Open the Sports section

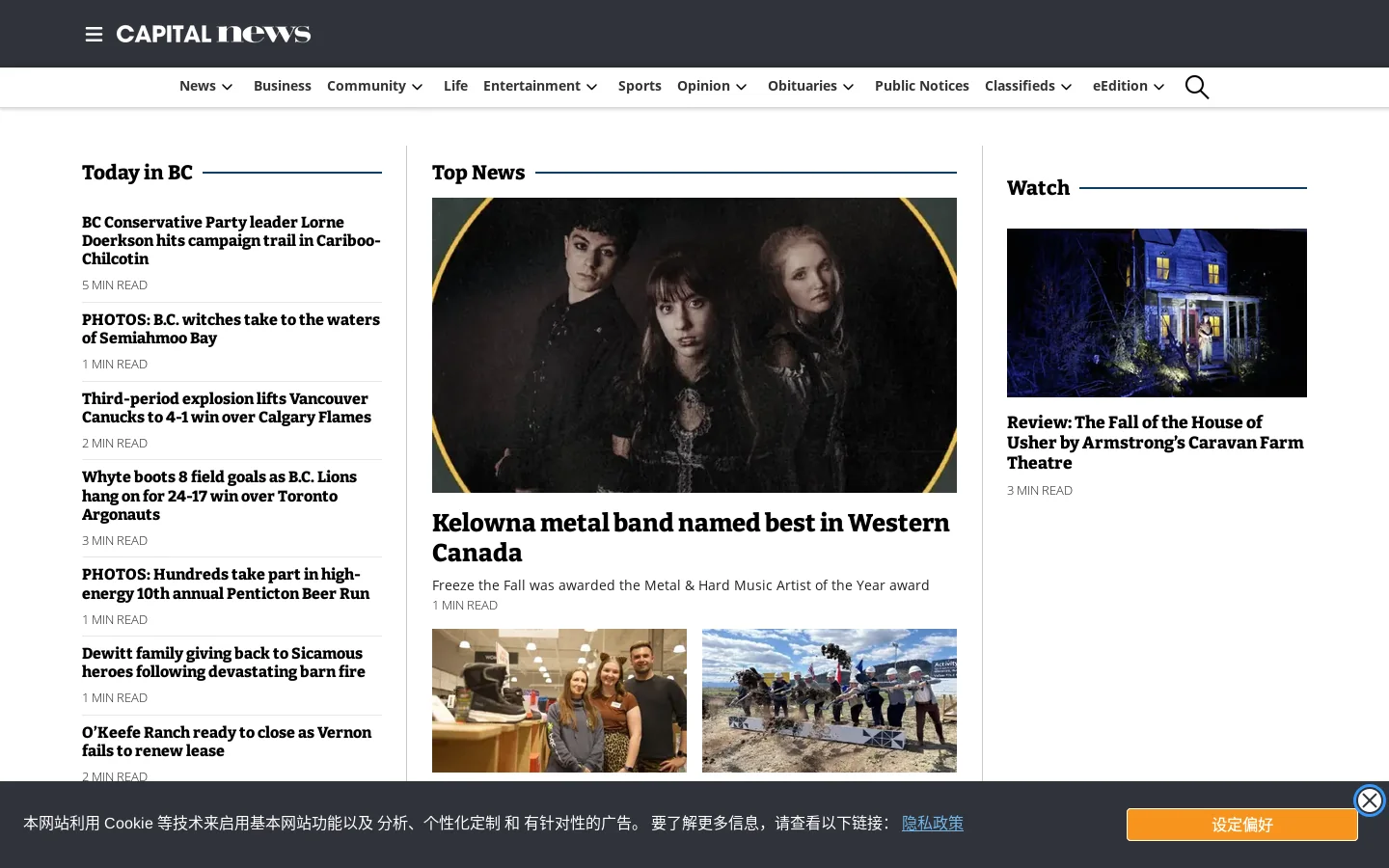[x=640, y=86]
